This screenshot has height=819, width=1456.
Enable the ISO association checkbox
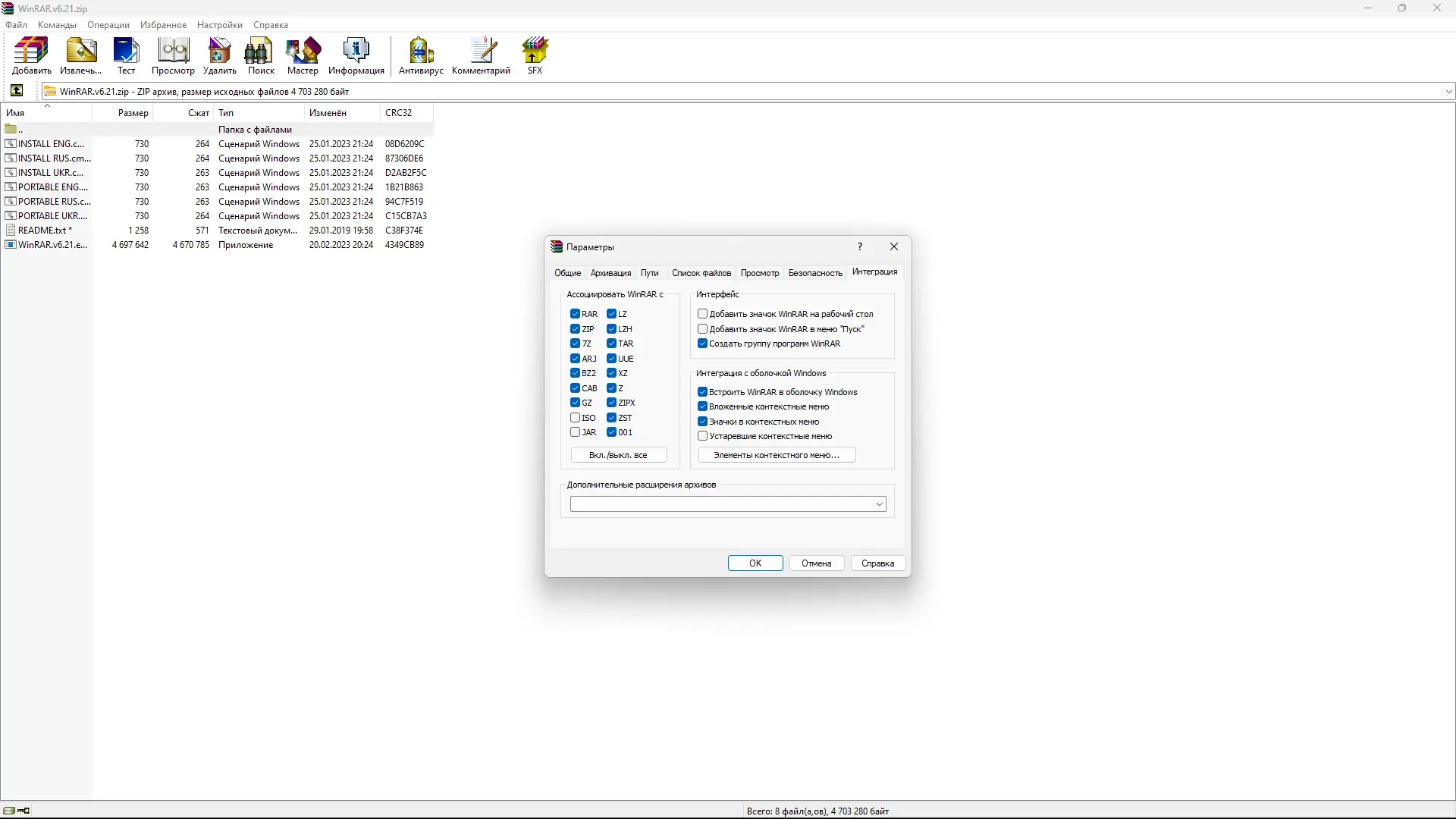(576, 418)
